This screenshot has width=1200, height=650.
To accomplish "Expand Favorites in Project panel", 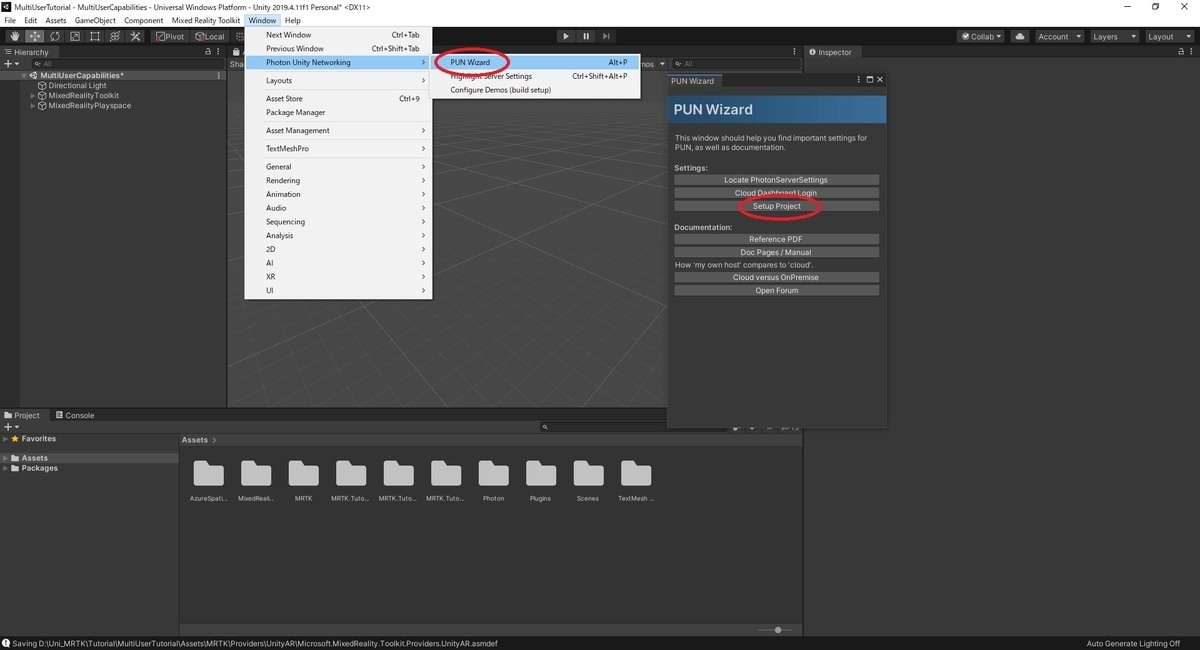I will pos(5,439).
